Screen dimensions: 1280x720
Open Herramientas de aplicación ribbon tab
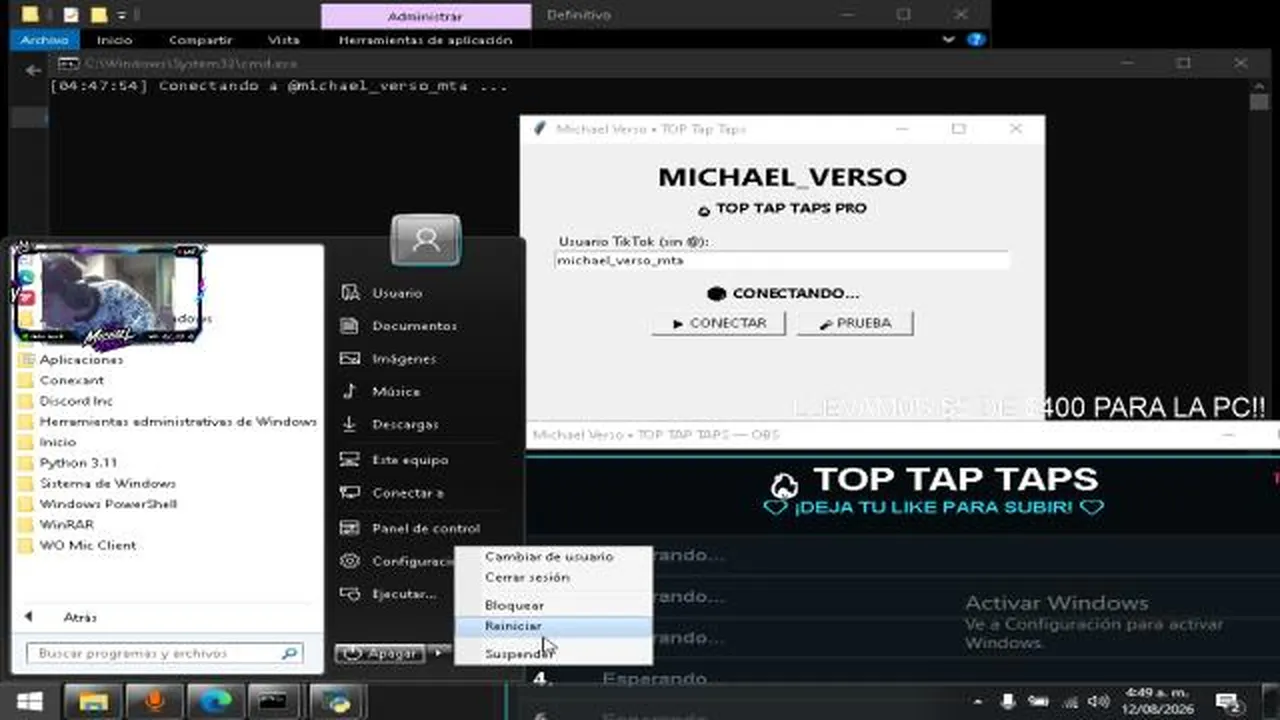point(425,40)
